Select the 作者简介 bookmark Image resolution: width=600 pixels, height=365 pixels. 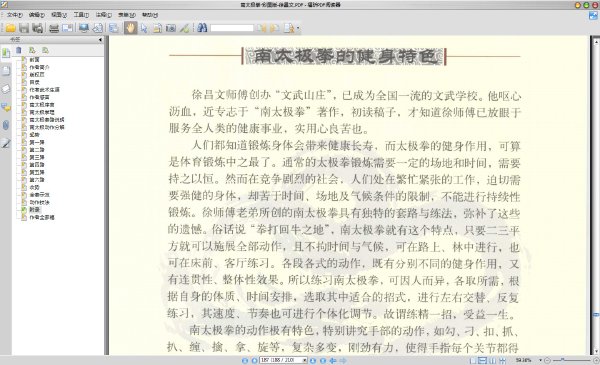(x=39, y=67)
